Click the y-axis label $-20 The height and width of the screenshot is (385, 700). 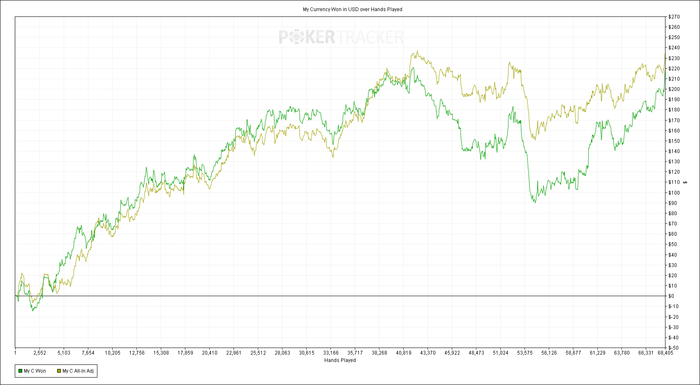click(x=673, y=317)
